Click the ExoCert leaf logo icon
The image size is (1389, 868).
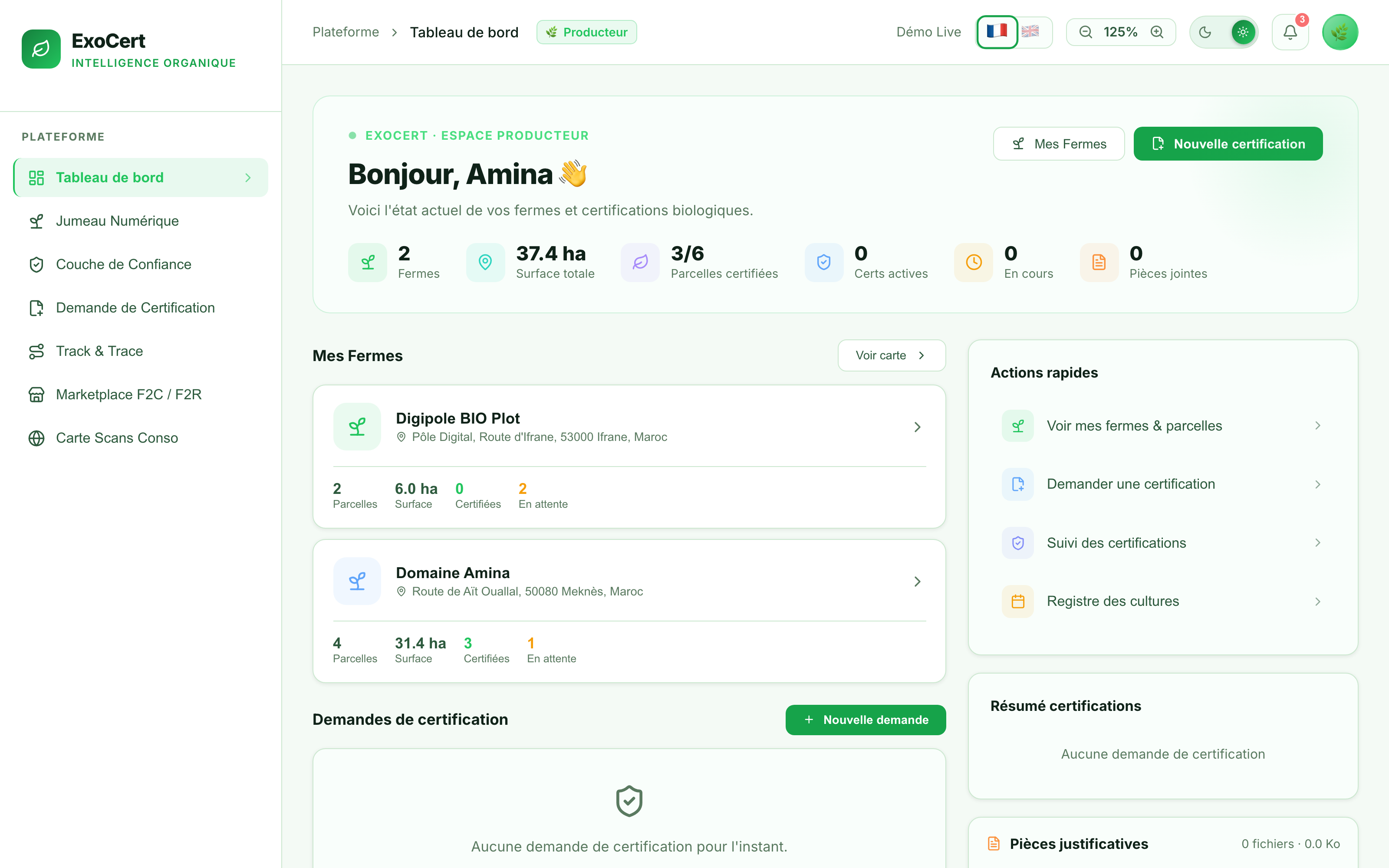point(41,49)
